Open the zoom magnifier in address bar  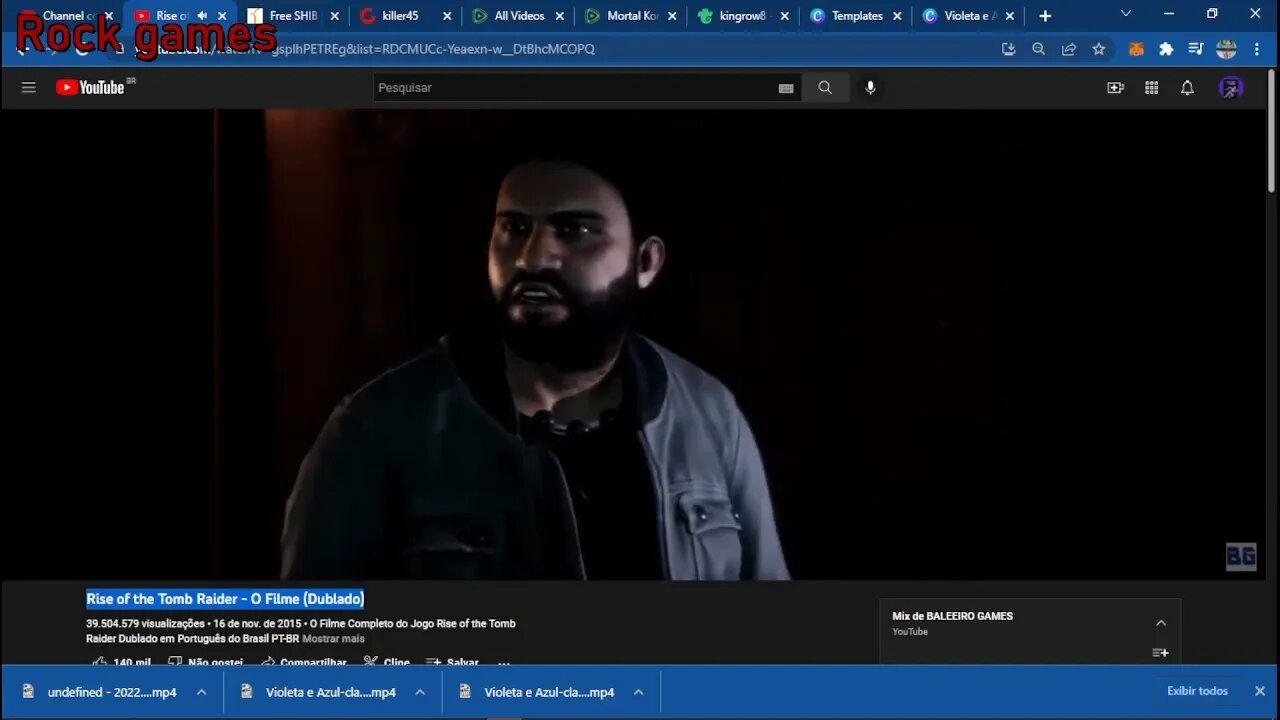click(x=1038, y=49)
